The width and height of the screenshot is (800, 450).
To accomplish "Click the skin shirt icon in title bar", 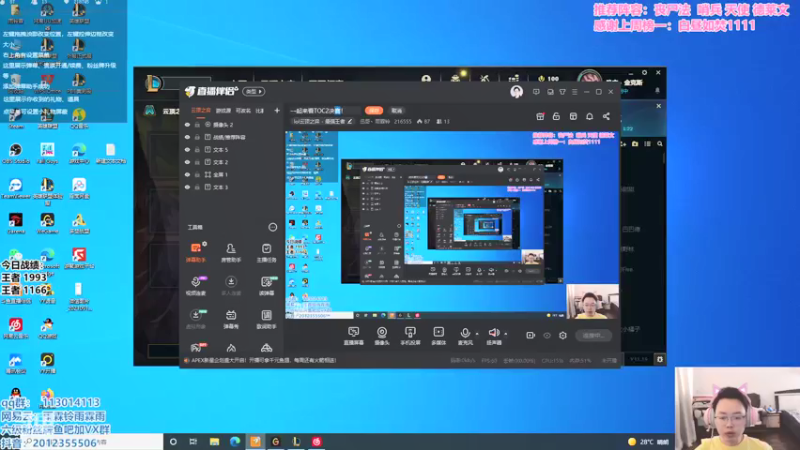I will 562,92.
